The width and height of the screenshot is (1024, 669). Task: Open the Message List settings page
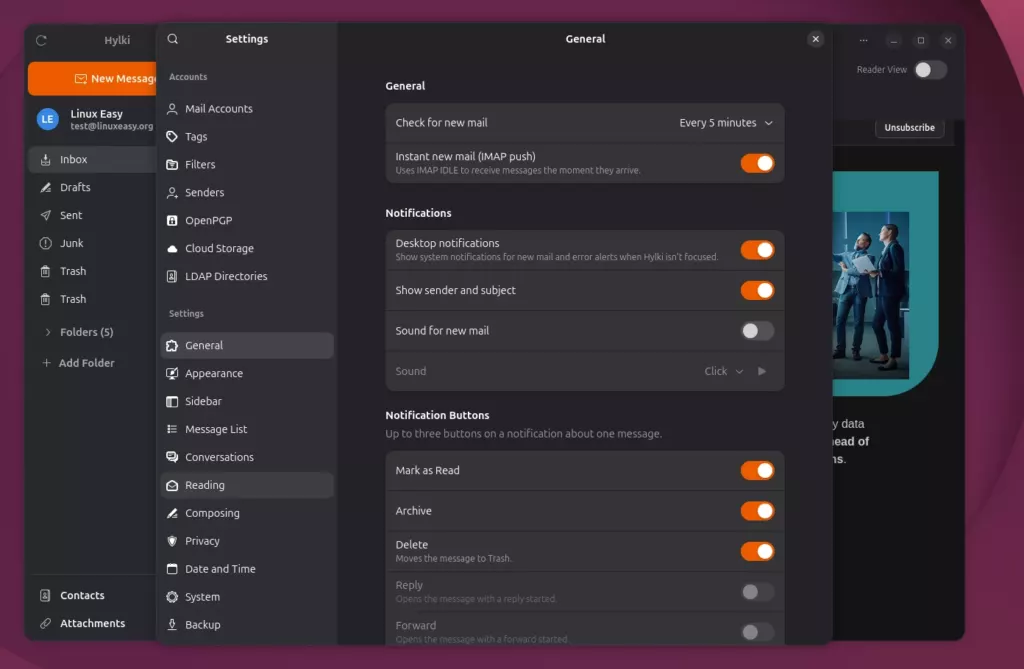point(247,429)
